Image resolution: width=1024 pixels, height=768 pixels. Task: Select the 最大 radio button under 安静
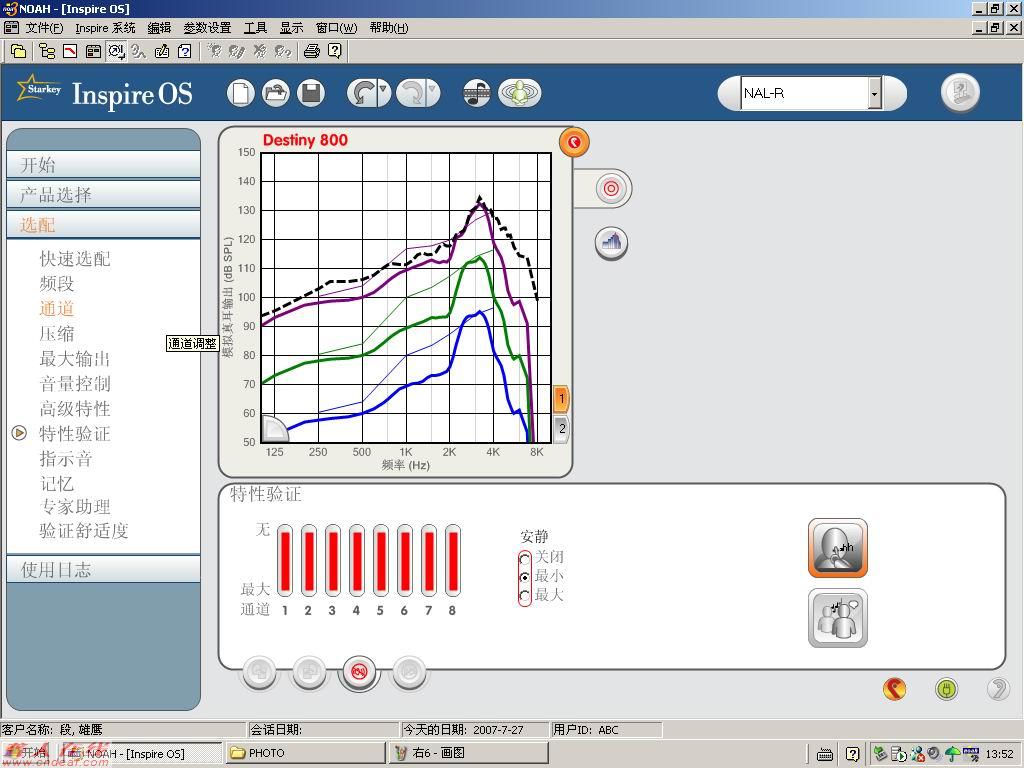coord(524,596)
